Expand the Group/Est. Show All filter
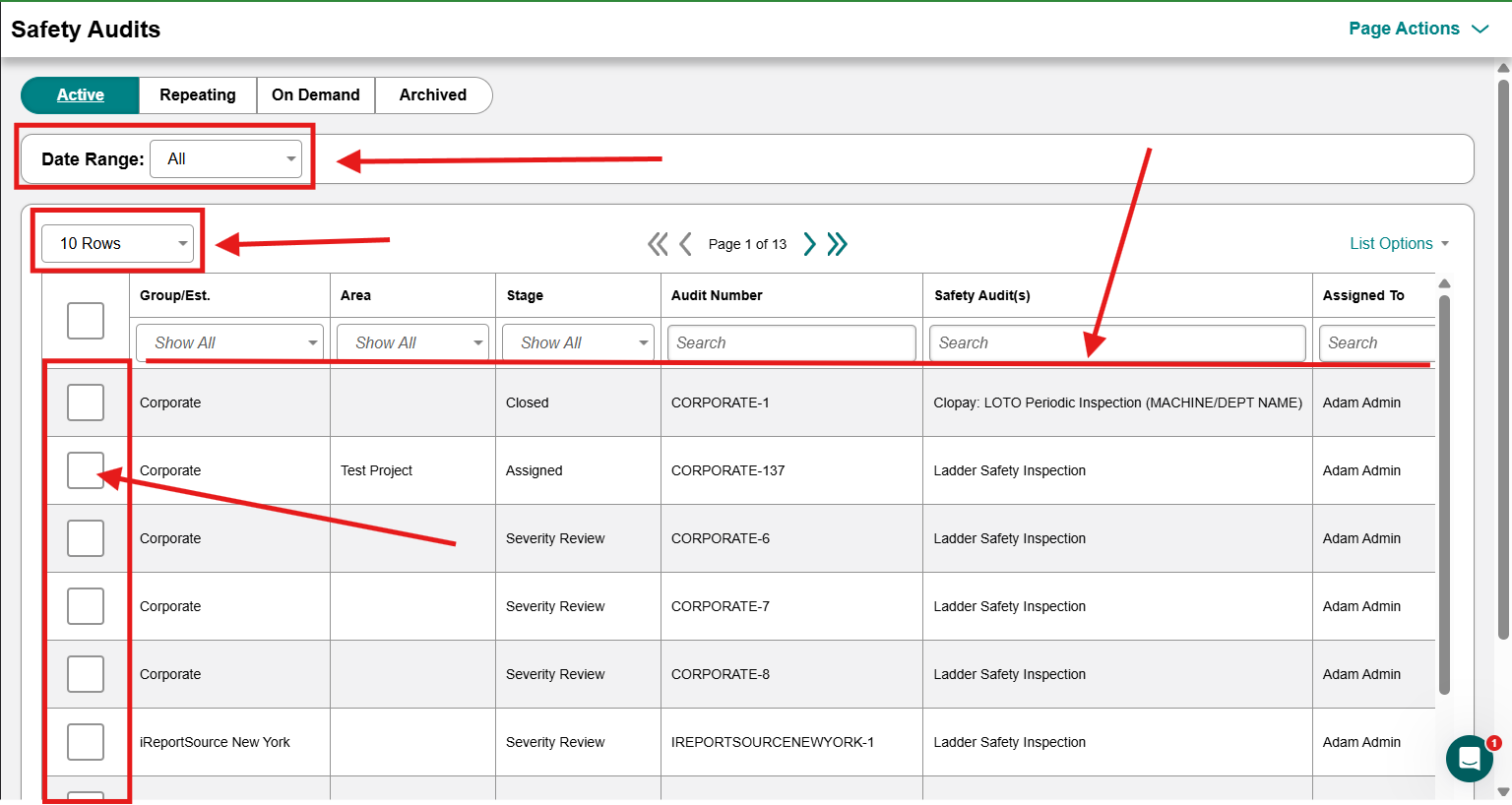The image size is (1512, 805). 229,342
